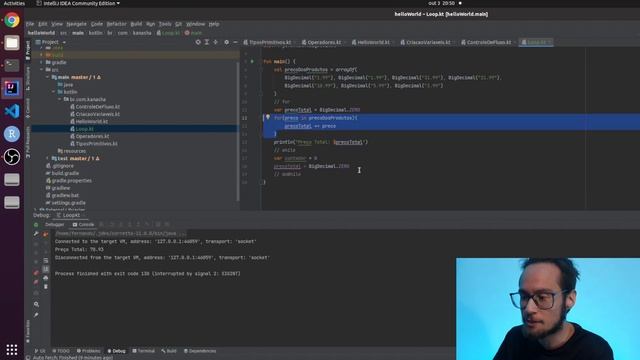
Task: Collapse the kotlin folder node
Action: (53, 92)
